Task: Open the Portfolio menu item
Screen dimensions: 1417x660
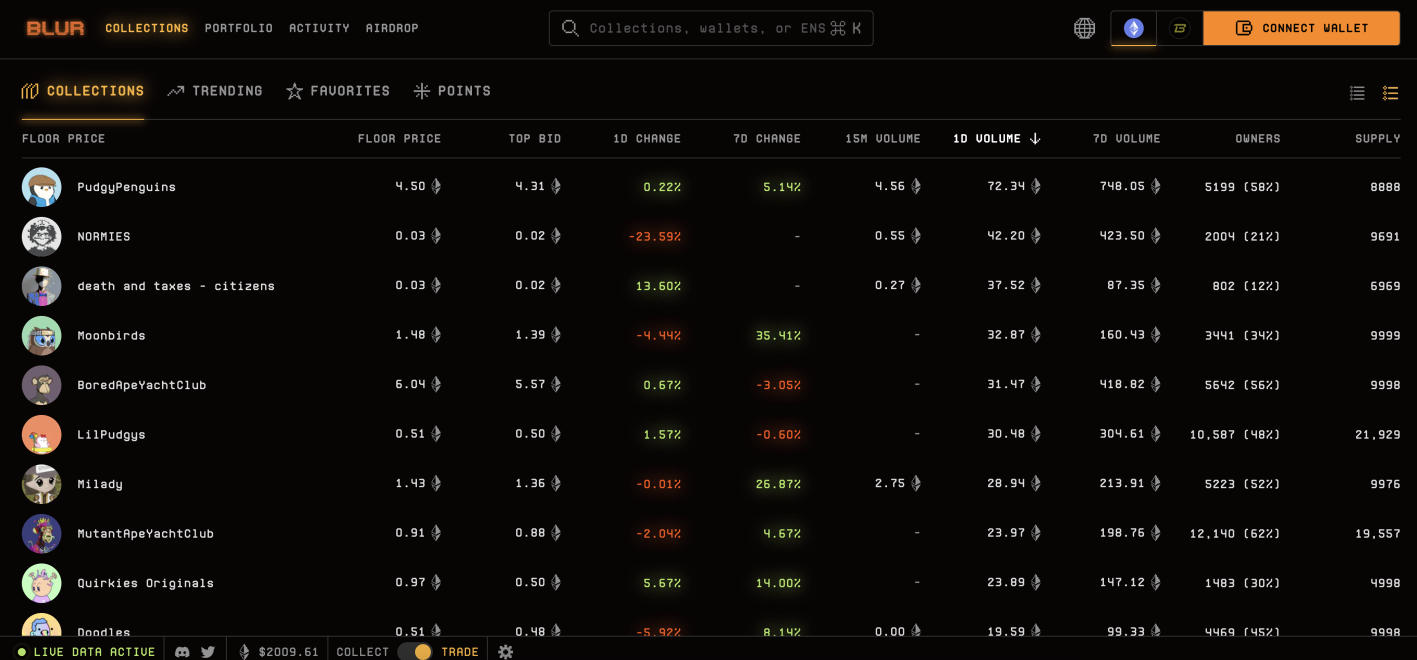Action: tap(238, 28)
